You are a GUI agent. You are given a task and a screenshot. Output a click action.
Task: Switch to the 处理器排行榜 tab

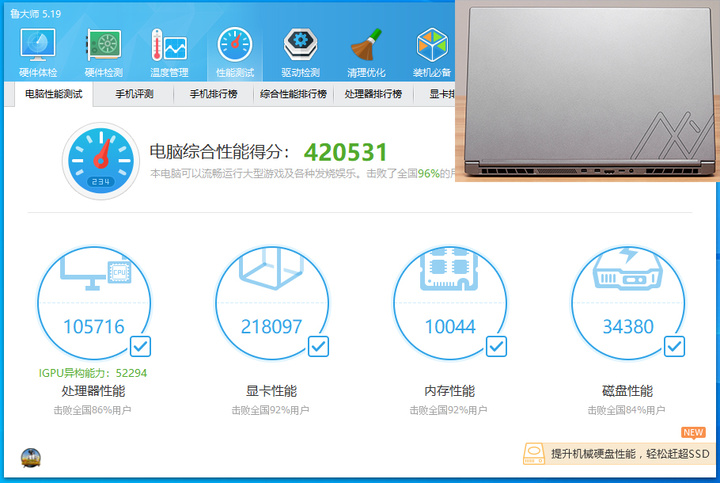pos(373,94)
